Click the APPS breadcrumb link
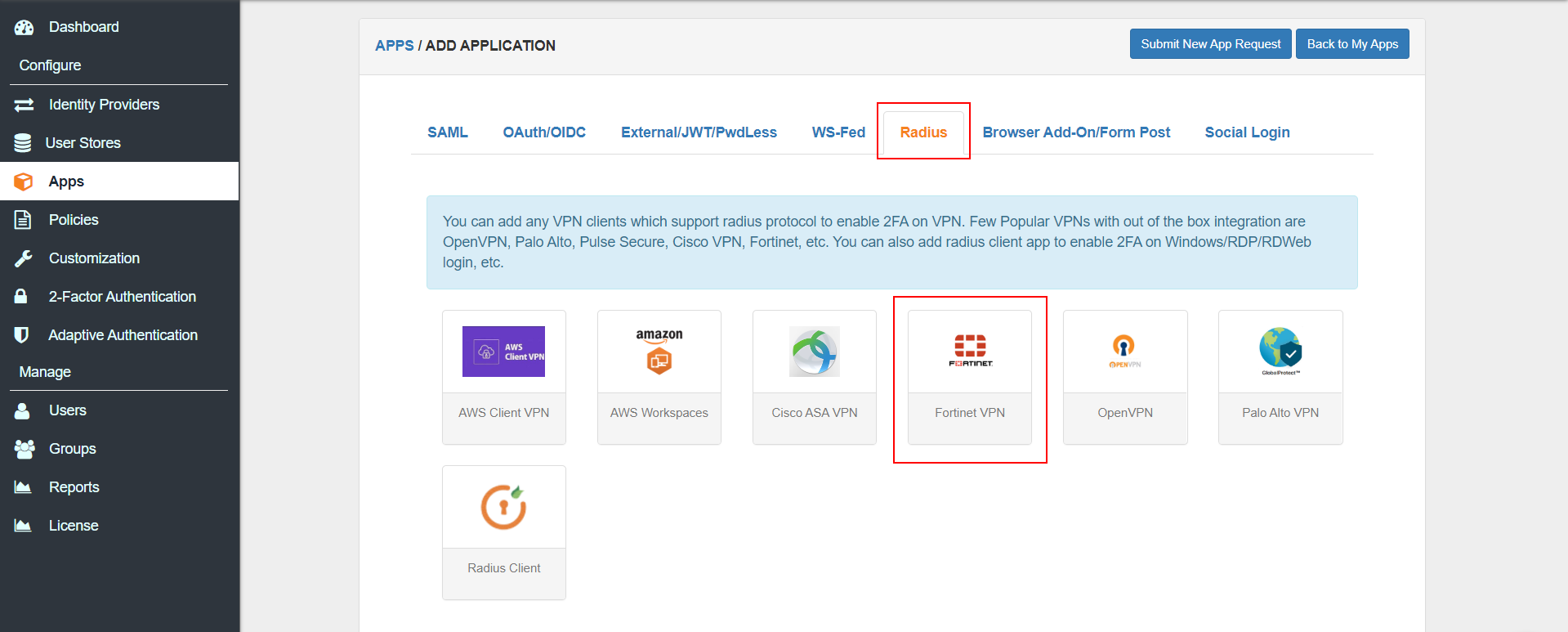Image resolution: width=1568 pixels, height=632 pixels. (395, 46)
